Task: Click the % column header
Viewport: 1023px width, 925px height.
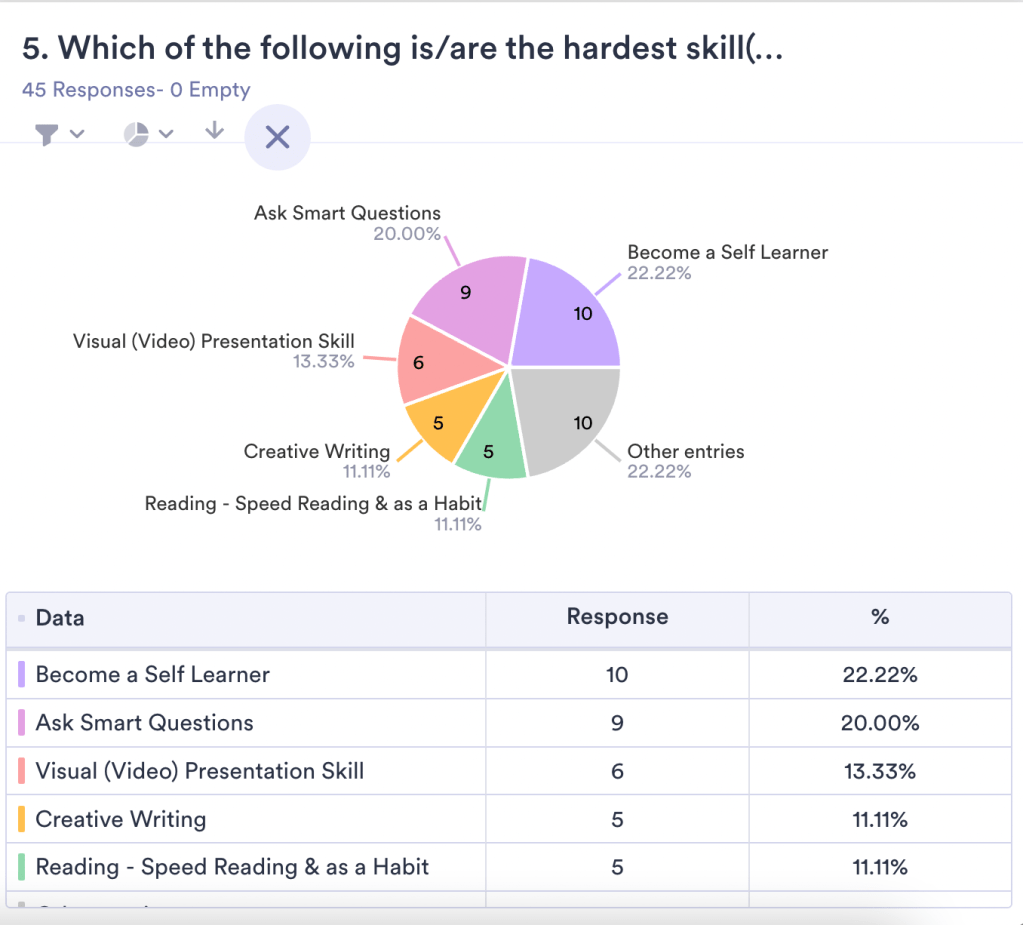Action: (x=880, y=617)
